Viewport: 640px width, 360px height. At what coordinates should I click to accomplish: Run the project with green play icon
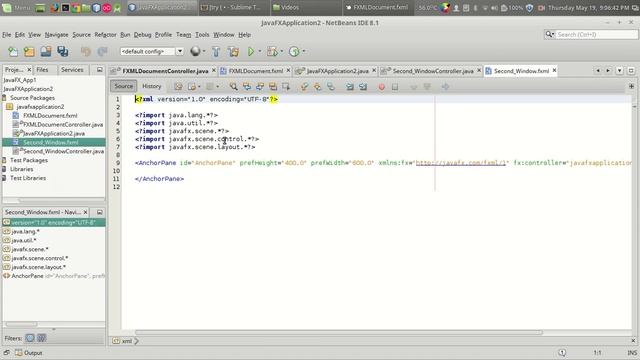pos(251,51)
